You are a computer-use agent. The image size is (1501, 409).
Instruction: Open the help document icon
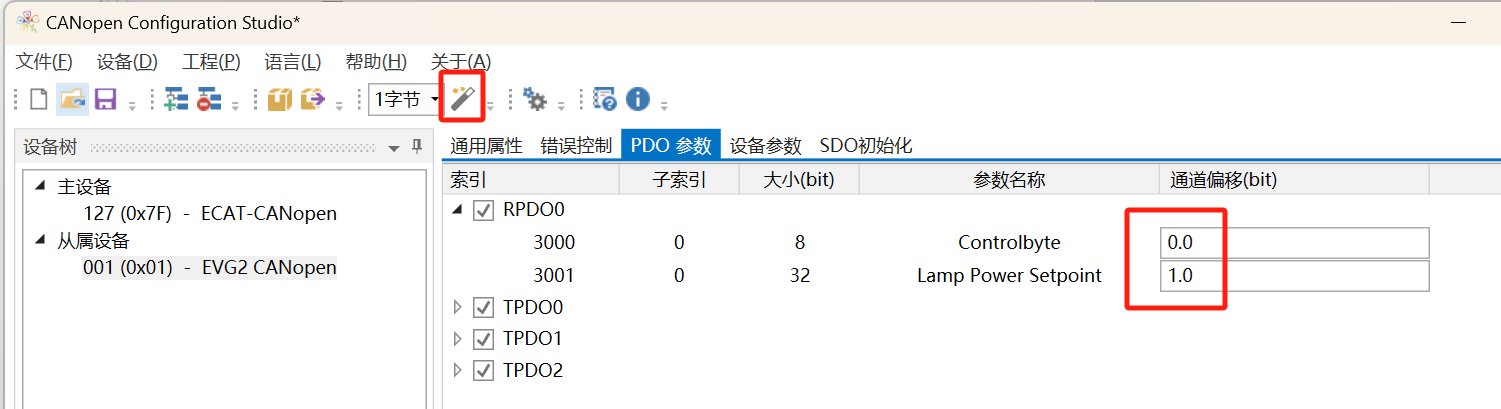click(x=604, y=99)
